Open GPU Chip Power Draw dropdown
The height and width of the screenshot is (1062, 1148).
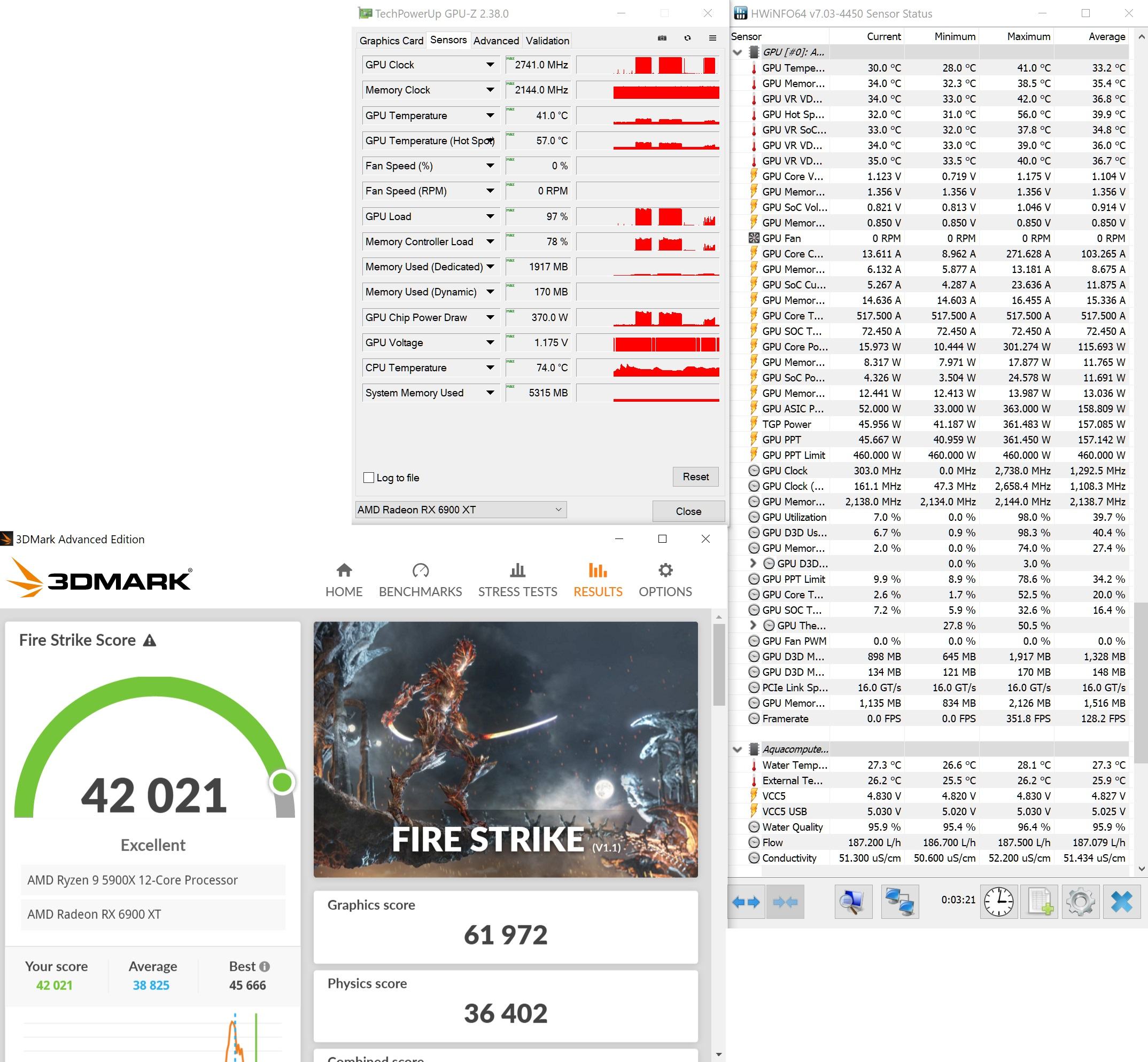point(490,317)
